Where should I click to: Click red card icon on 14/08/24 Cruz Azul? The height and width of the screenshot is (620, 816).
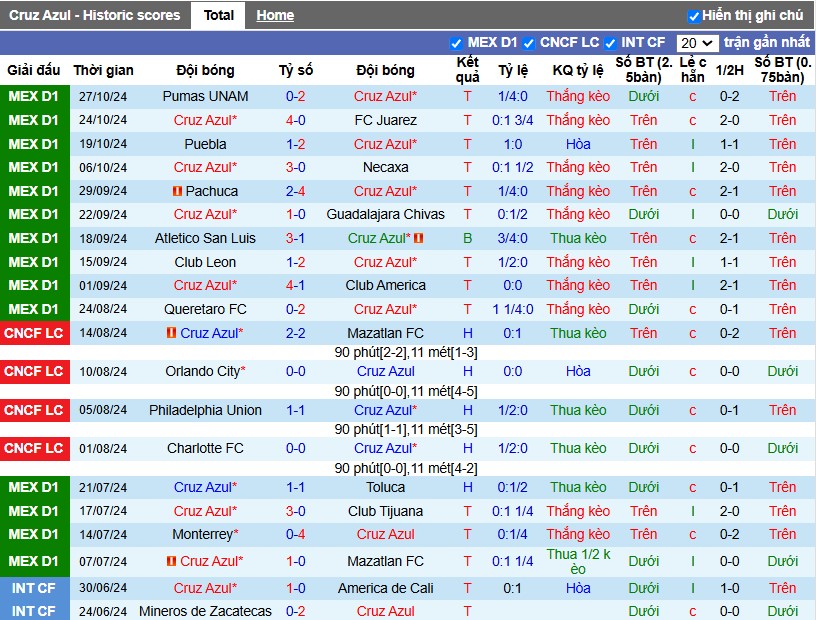171,332
